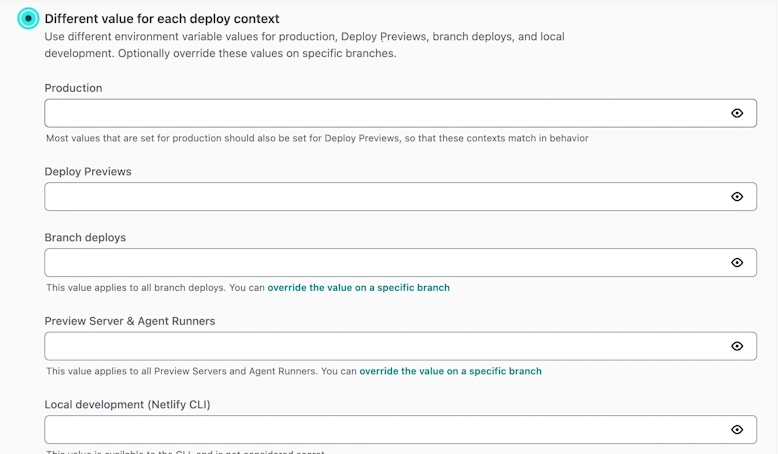
Task: Click the 'Branch deploys' label
Action: click(x=85, y=238)
